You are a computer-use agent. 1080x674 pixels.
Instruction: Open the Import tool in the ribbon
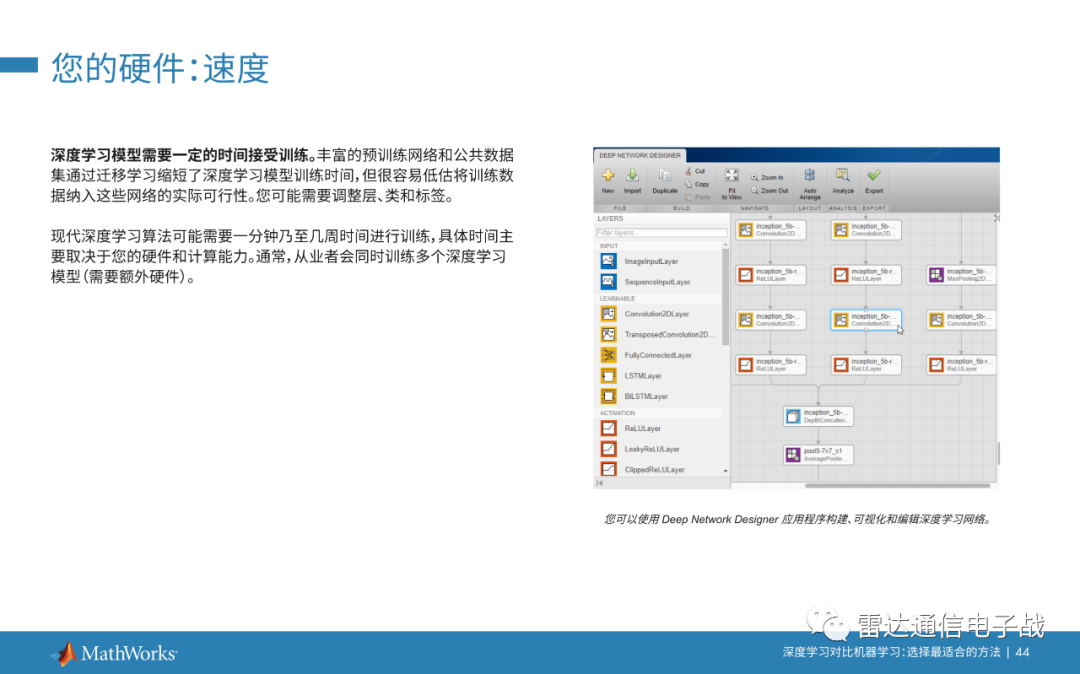click(632, 180)
